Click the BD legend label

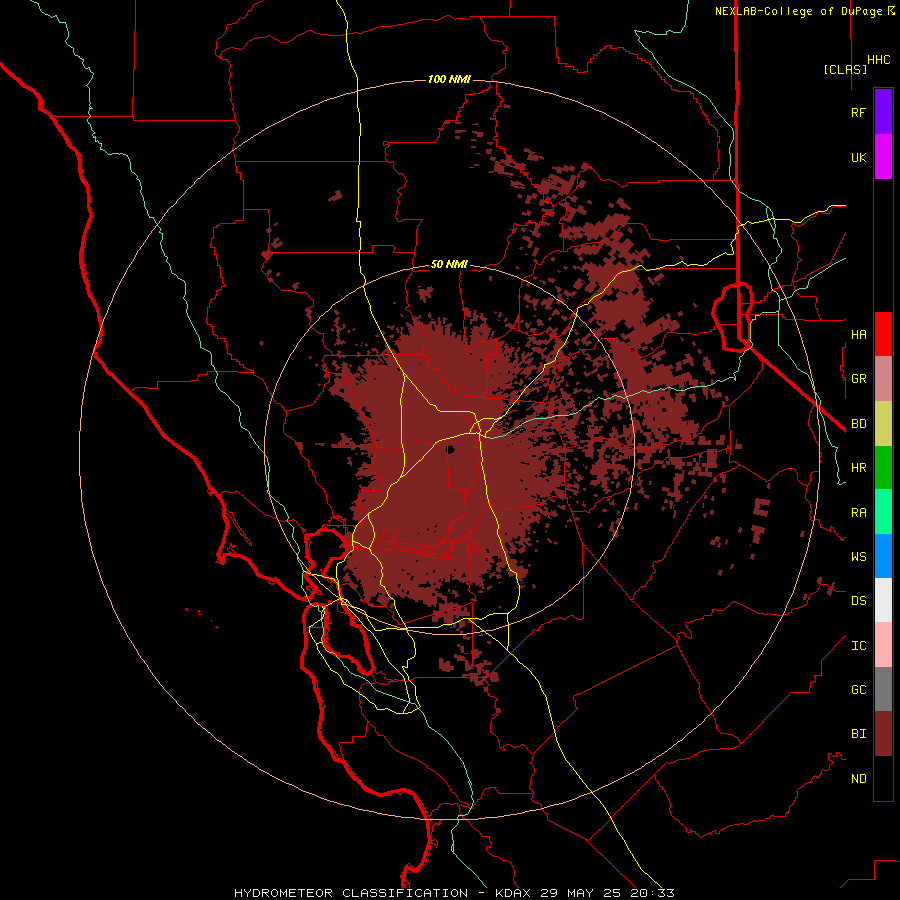coord(858,424)
